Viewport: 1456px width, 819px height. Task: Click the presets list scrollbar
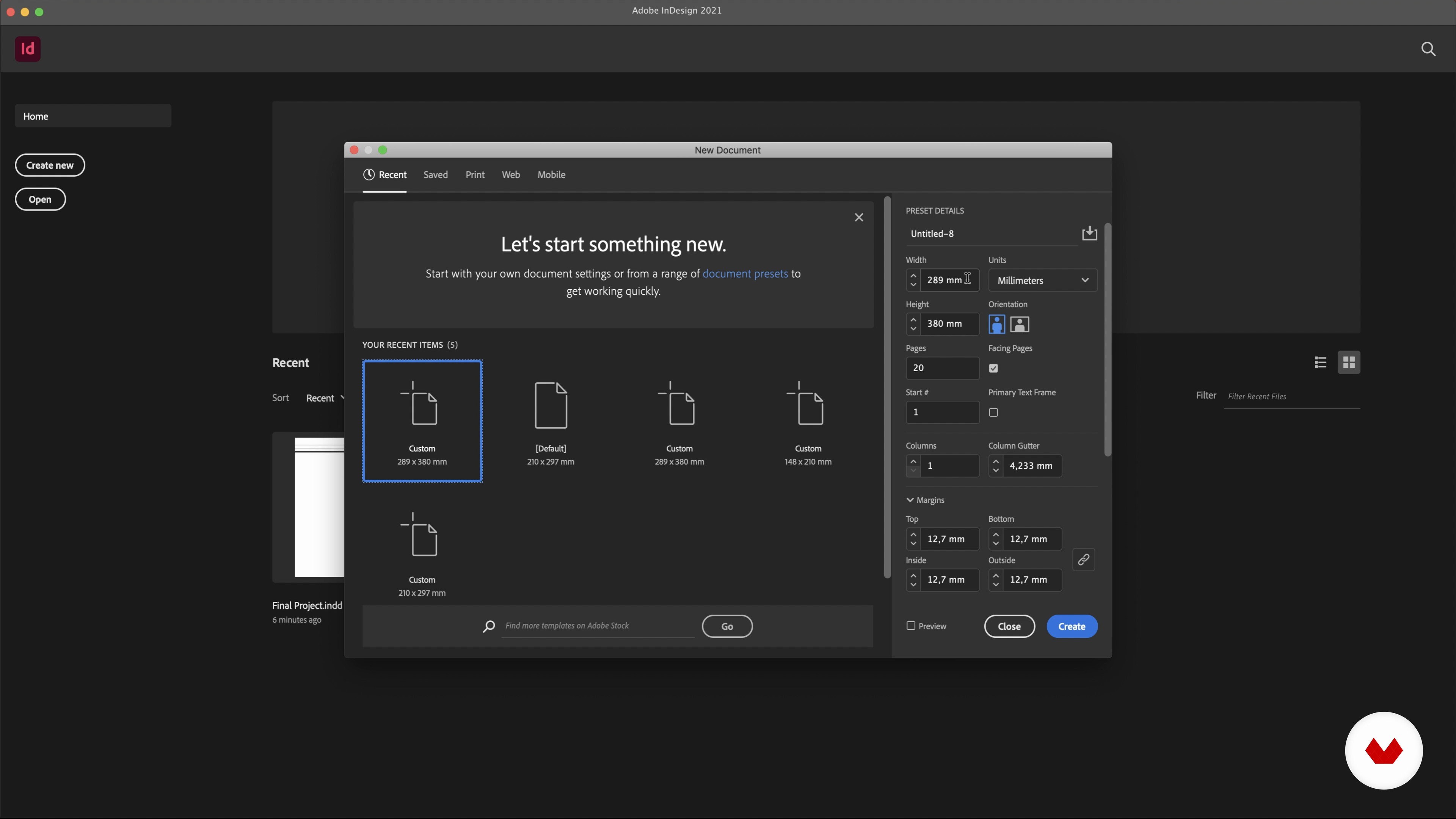(887, 388)
